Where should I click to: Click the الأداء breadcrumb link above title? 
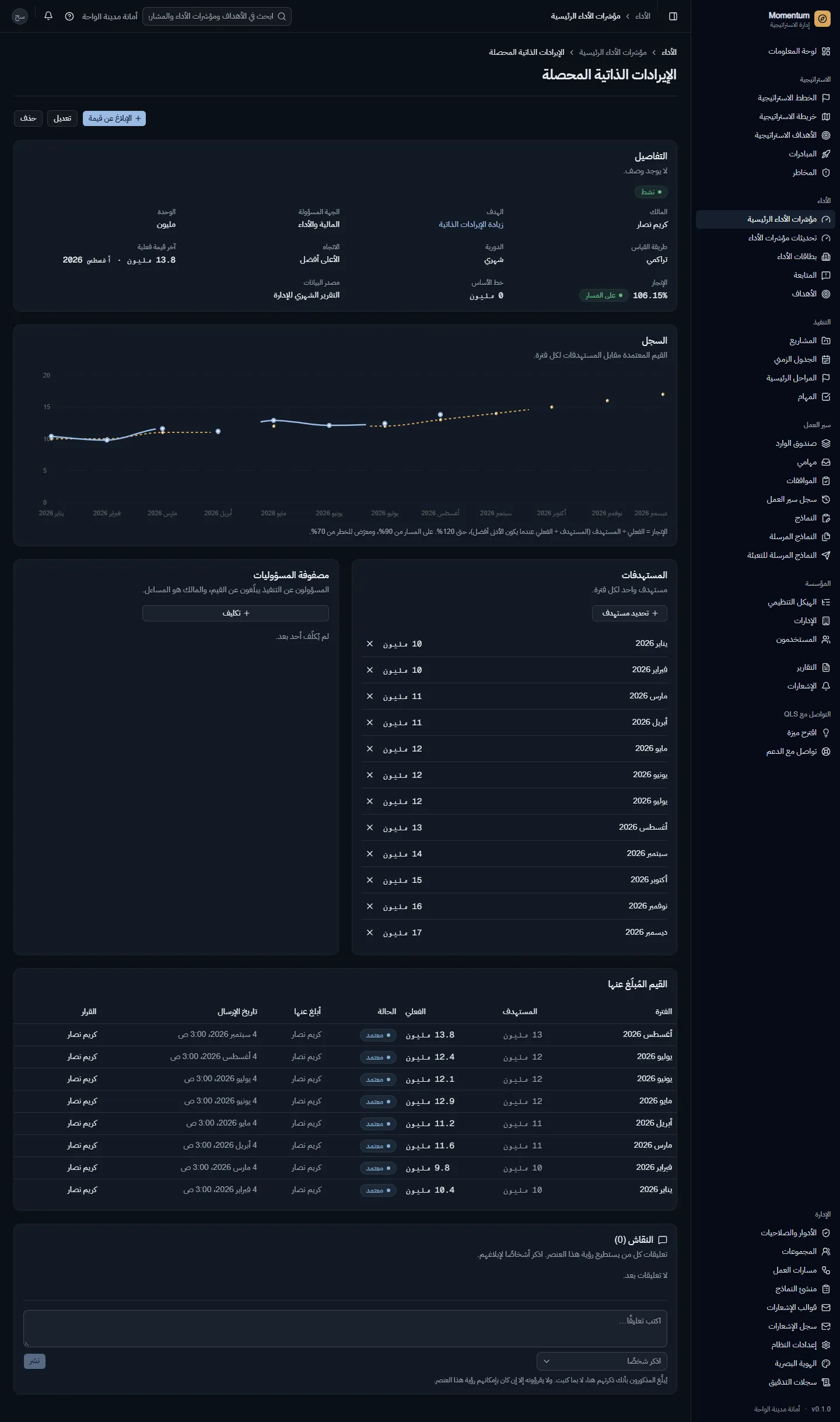(669, 53)
